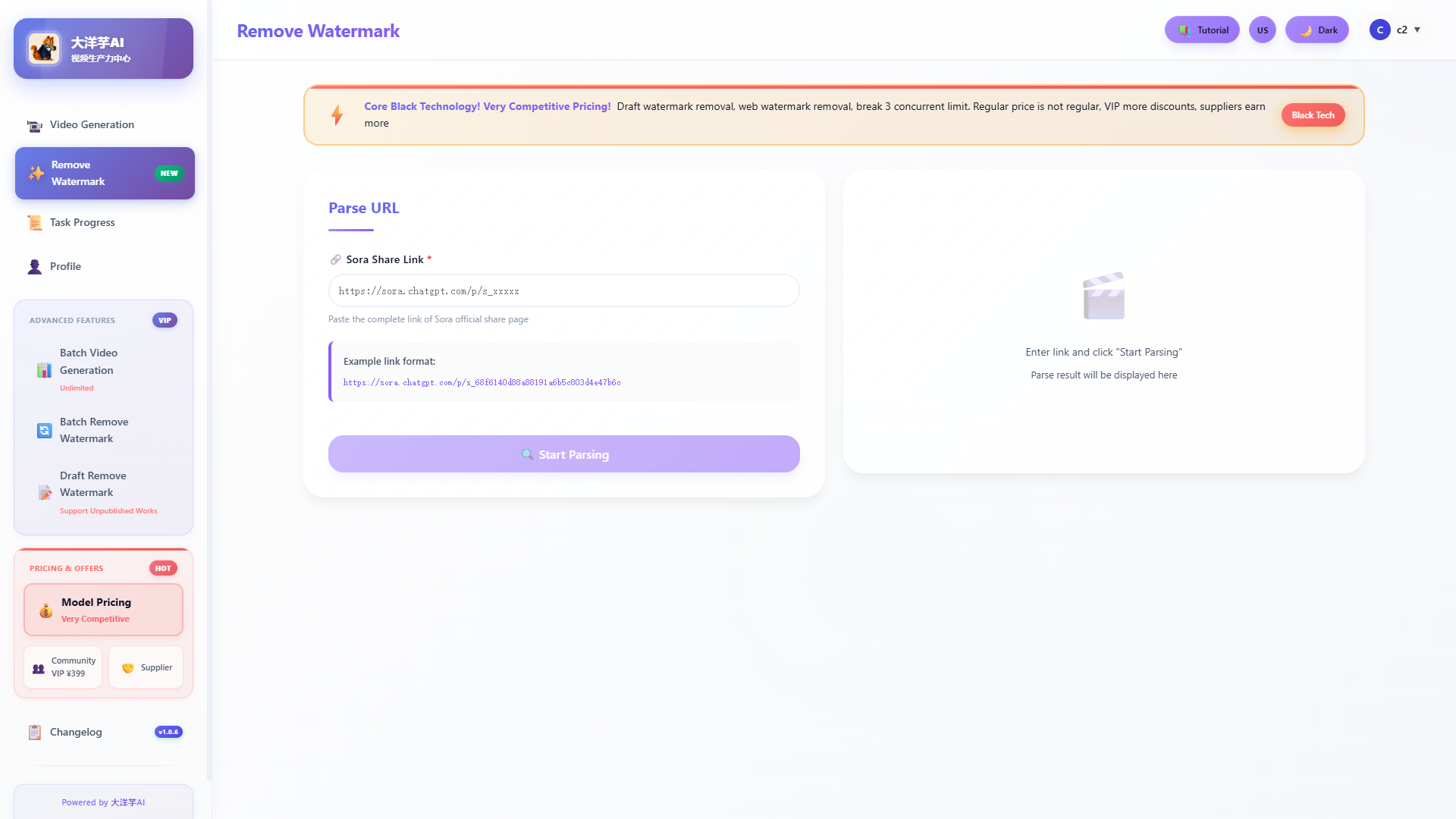Expand the c2 account menu

[x=1395, y=30]
